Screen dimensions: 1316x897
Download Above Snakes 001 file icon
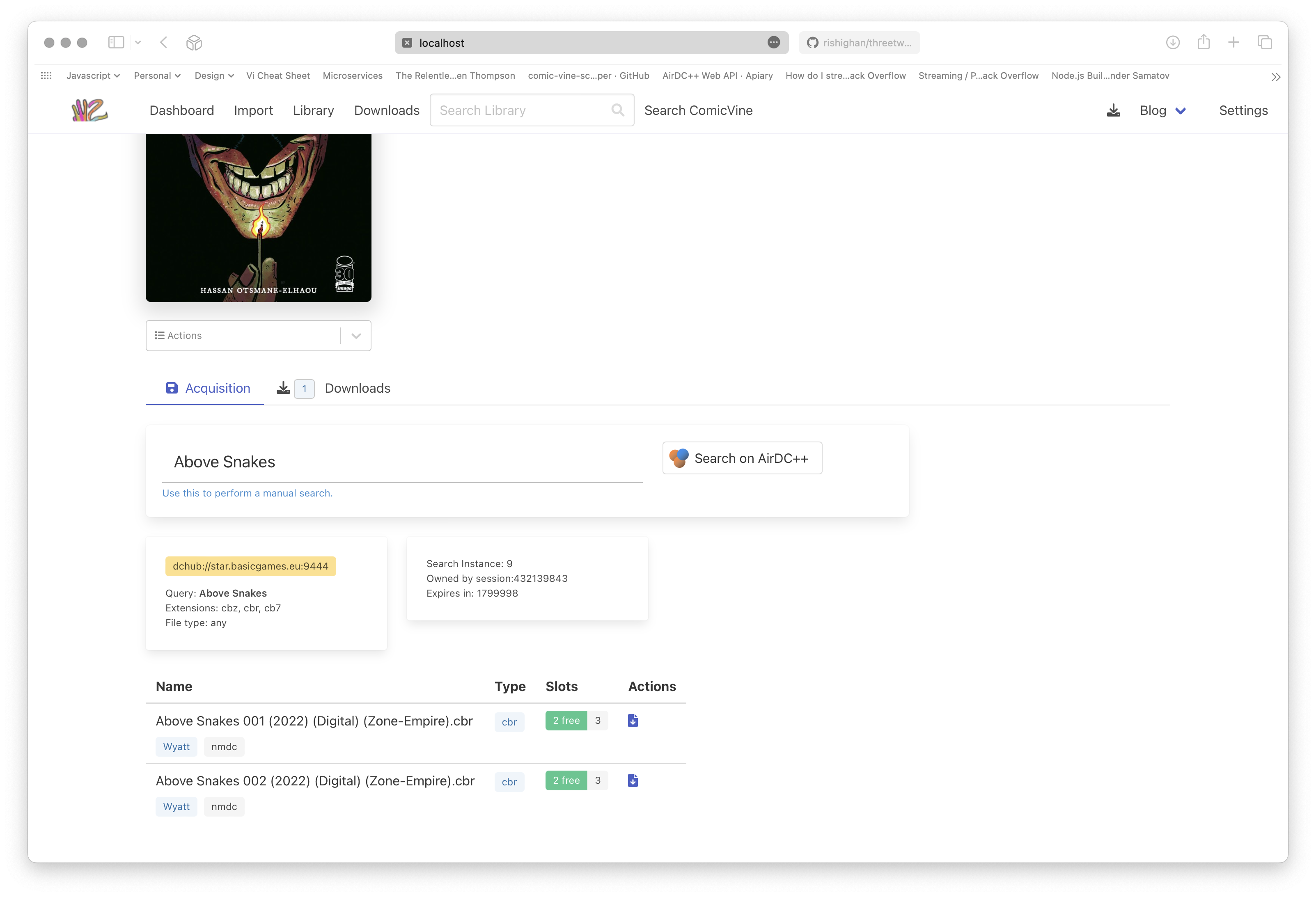[x=633, y=721]
